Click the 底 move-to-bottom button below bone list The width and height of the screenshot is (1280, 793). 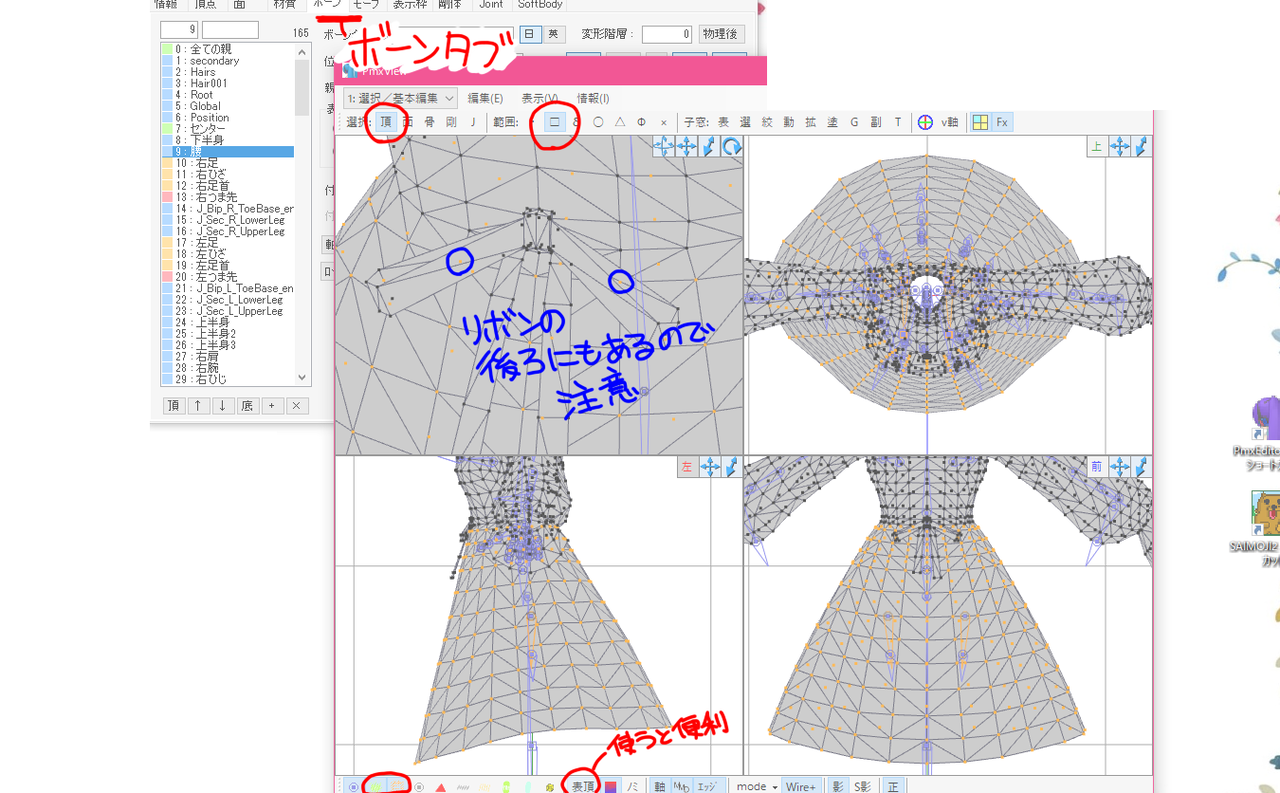click(x=247, y=406)
